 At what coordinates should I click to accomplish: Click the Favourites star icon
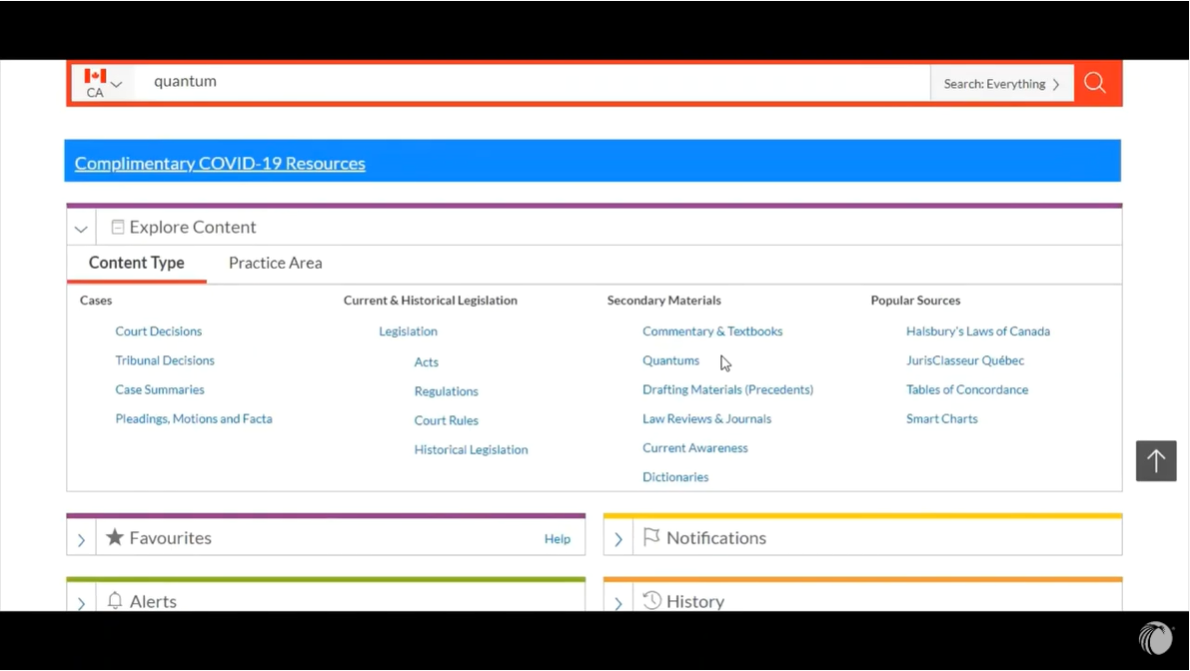[115, 538]
